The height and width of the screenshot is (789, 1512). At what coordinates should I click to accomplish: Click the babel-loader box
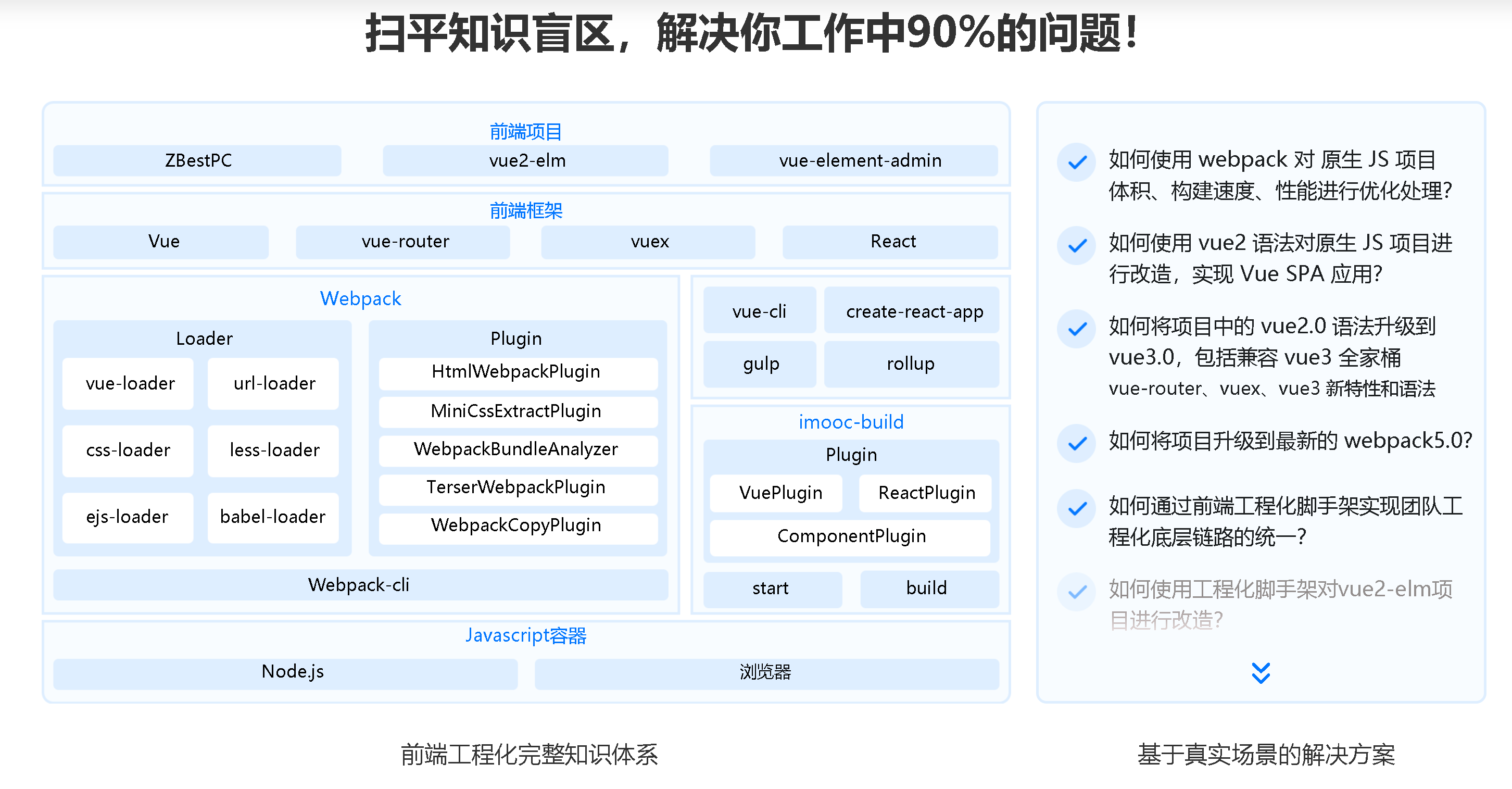pyautogui.click(x=273, y=518)
